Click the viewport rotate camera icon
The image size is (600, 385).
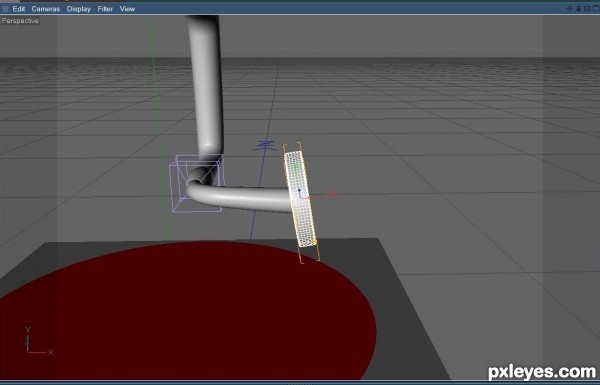[x=587, y=8]
